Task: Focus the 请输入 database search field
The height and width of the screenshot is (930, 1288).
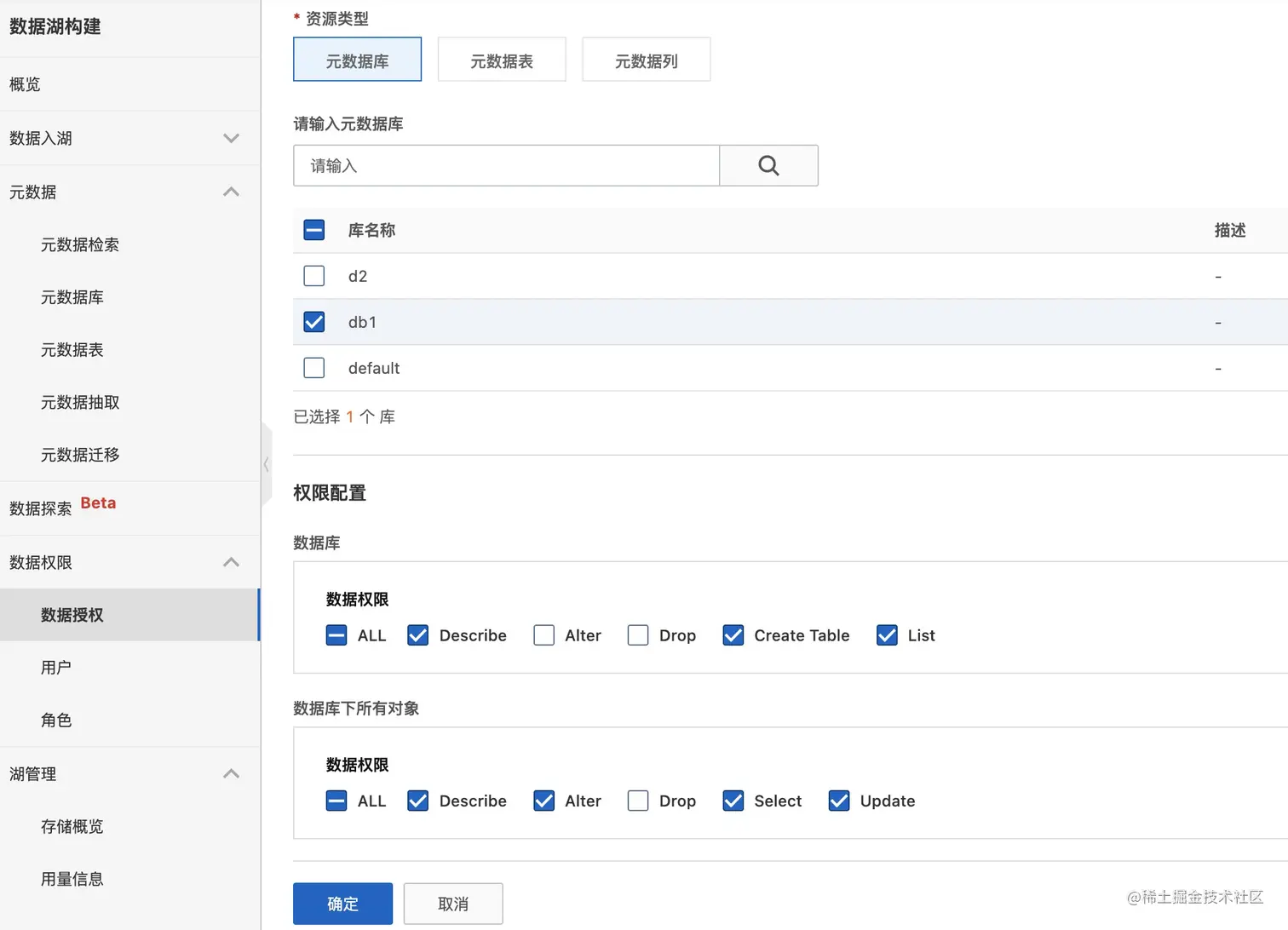Action: pos(506,165)
